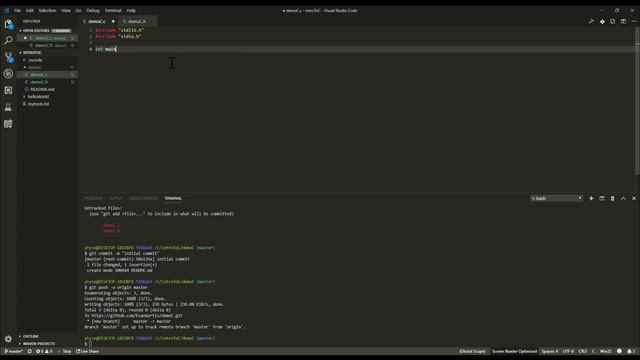640x360 pixels.
Task: Change the UTF-8 file encoding
Action: pyautogui.click(x=568, y=351)
